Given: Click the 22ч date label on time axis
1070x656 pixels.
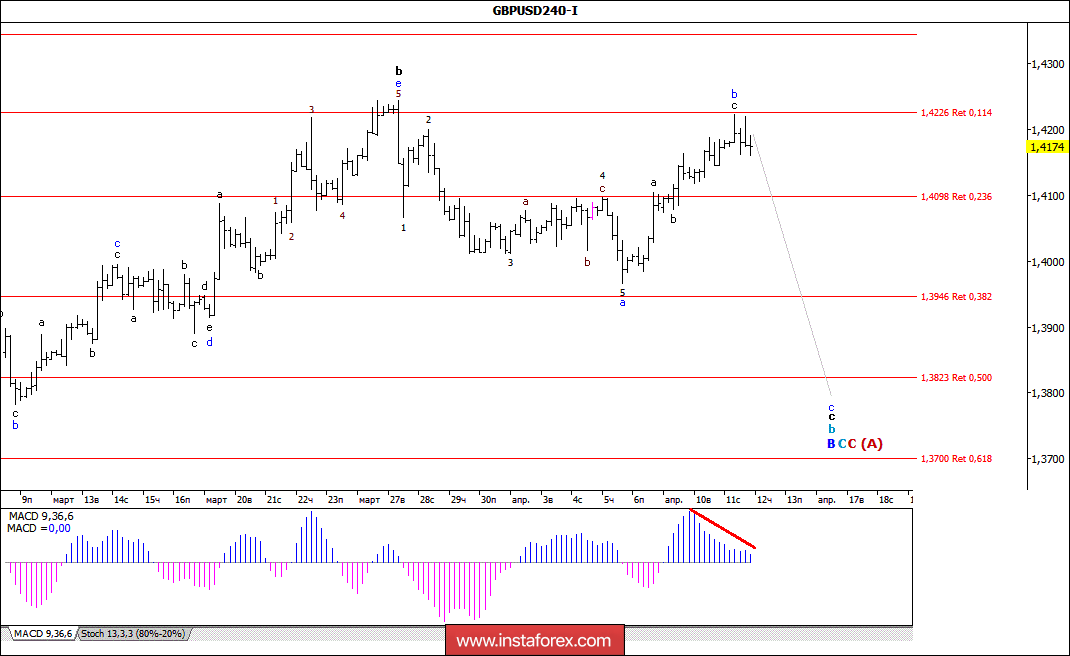Looking at the screenshot, I should click(x=305, y=500).
